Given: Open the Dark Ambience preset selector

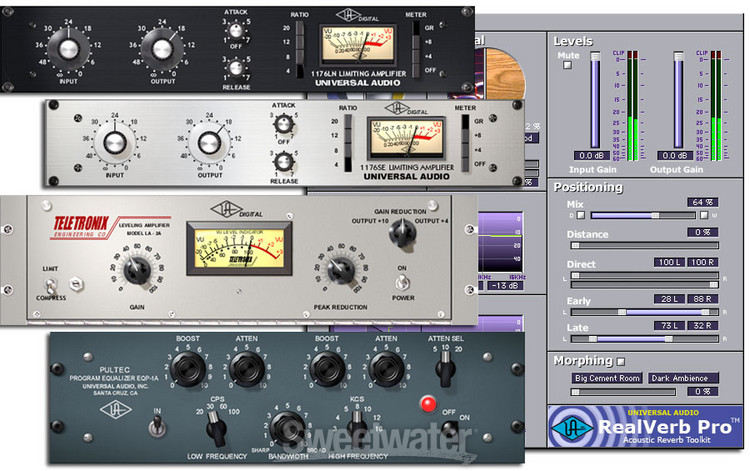Looking at the screenshot, I should [682, 379].
